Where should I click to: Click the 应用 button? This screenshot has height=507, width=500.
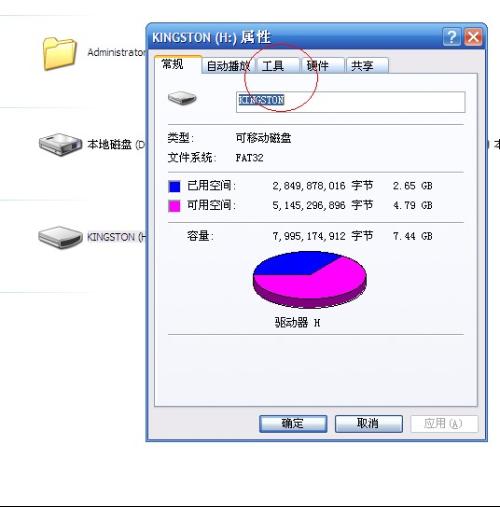444,424
